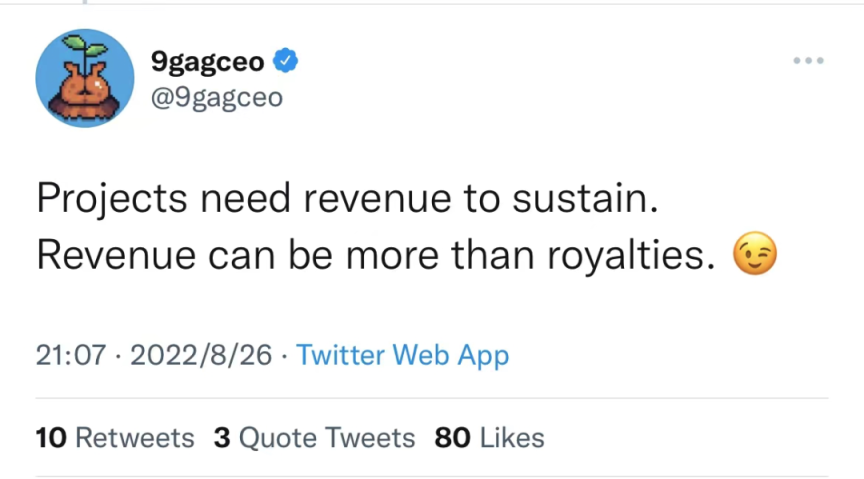
Task: Click the 2022/8/26 date
Action: pos(201,355)
